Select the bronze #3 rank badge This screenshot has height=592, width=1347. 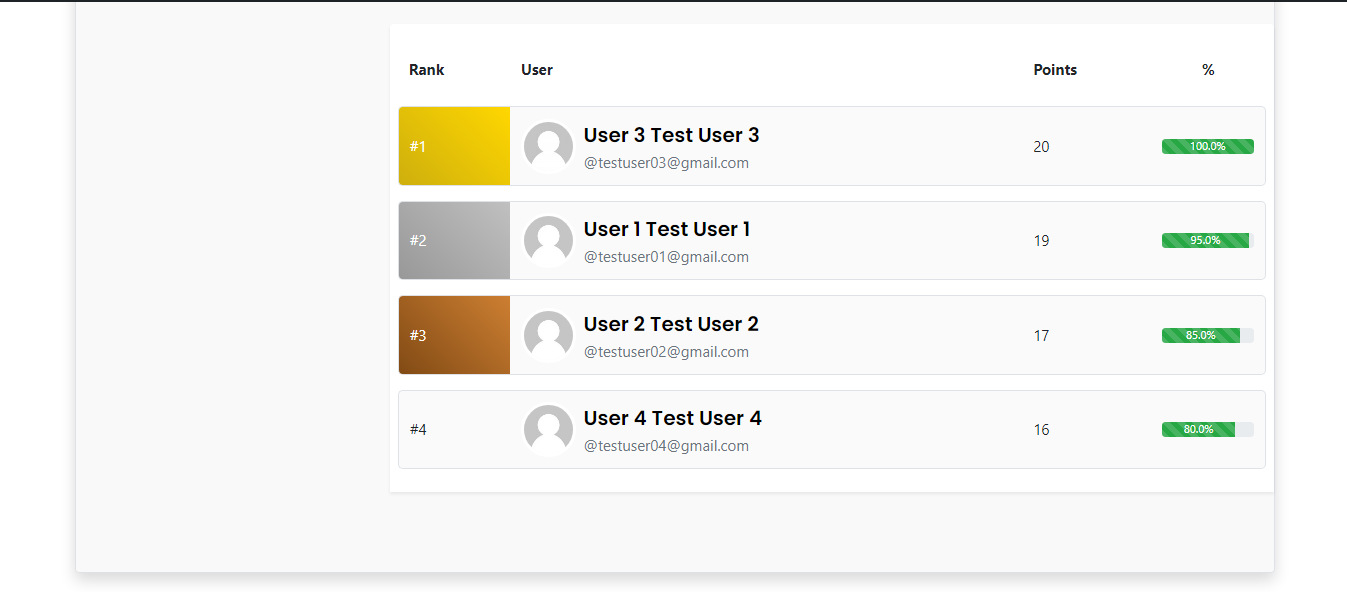(x=454, y=335)
